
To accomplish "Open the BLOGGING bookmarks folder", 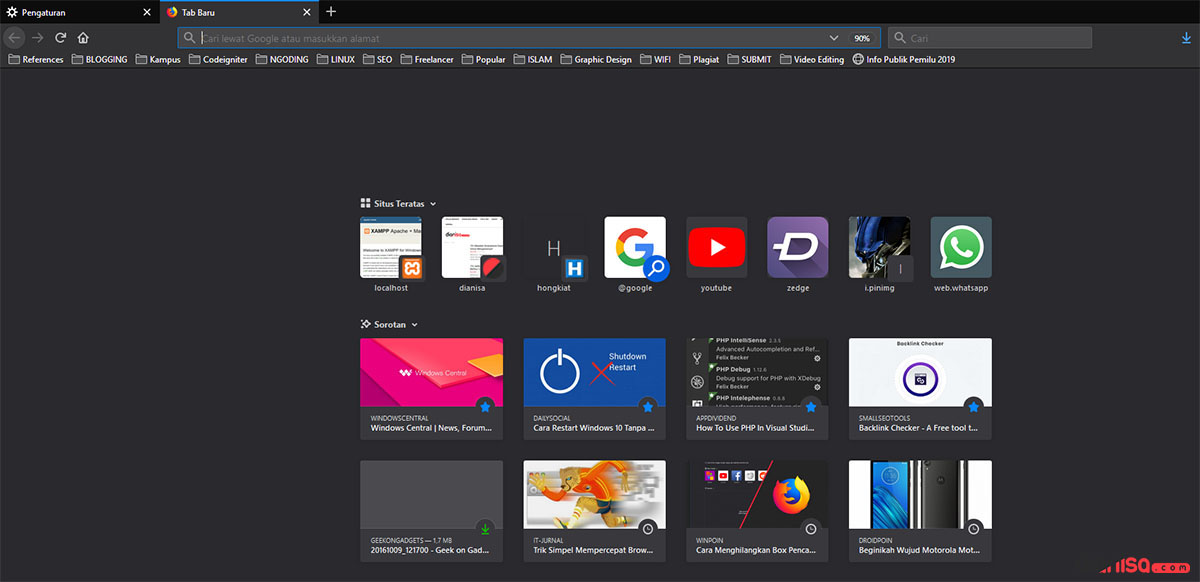I will click(x=99, y=59).
